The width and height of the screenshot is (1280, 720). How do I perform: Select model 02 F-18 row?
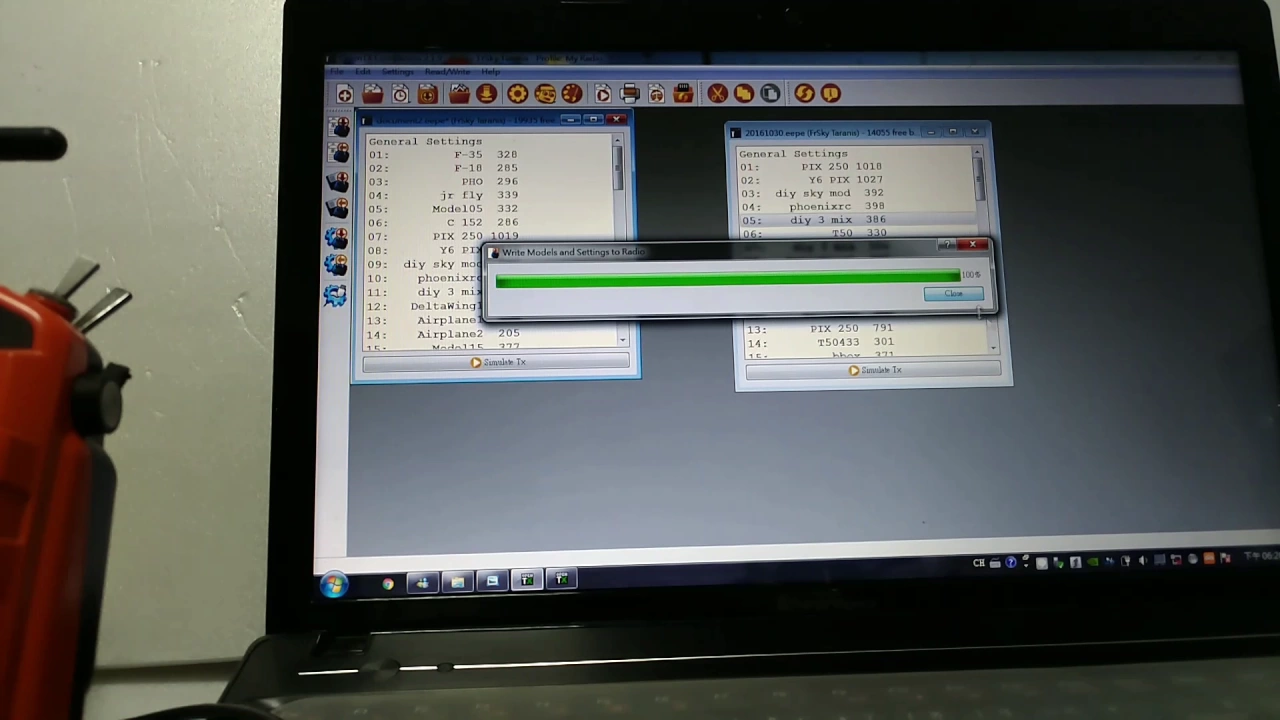click(x=489, y=168)
